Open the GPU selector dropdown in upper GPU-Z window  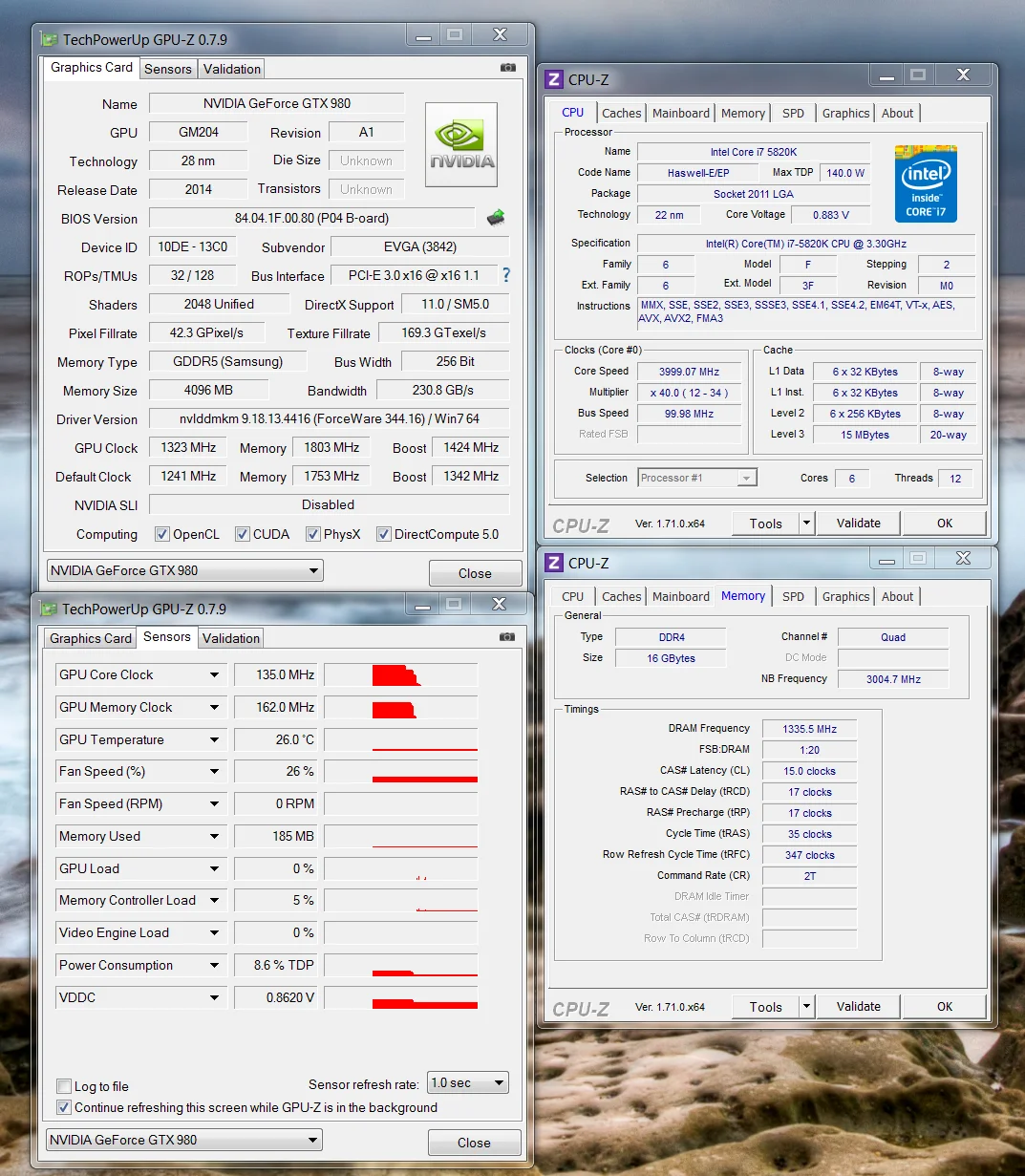coord(185,570)
